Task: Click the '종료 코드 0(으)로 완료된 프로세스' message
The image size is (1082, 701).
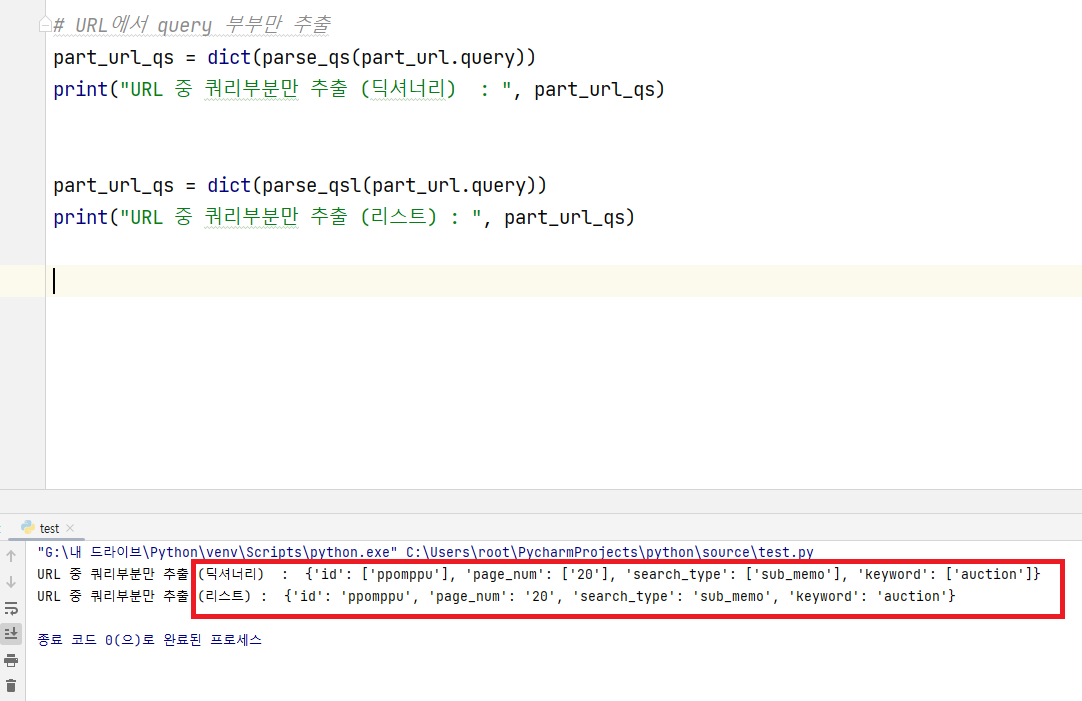Action: coord(150,640)
